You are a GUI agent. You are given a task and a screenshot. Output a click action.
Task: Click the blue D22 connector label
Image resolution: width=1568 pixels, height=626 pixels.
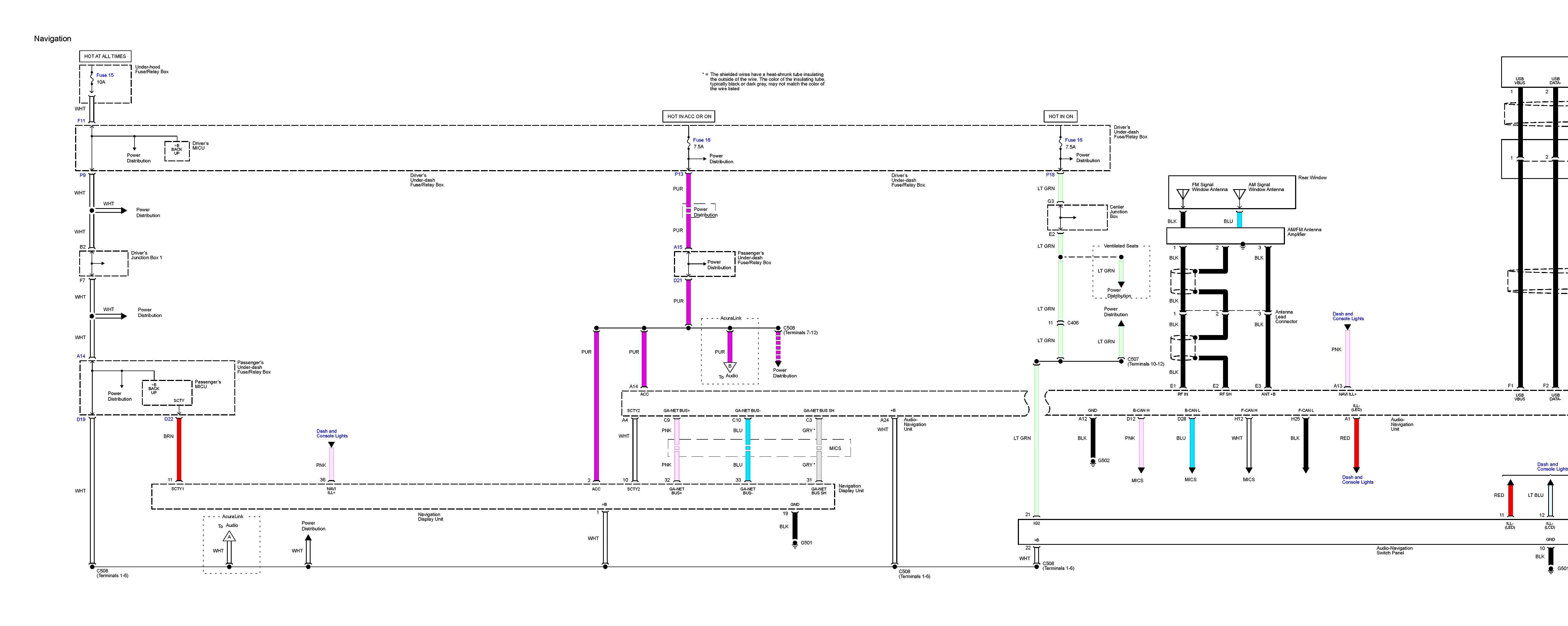[x=169, y=419]
